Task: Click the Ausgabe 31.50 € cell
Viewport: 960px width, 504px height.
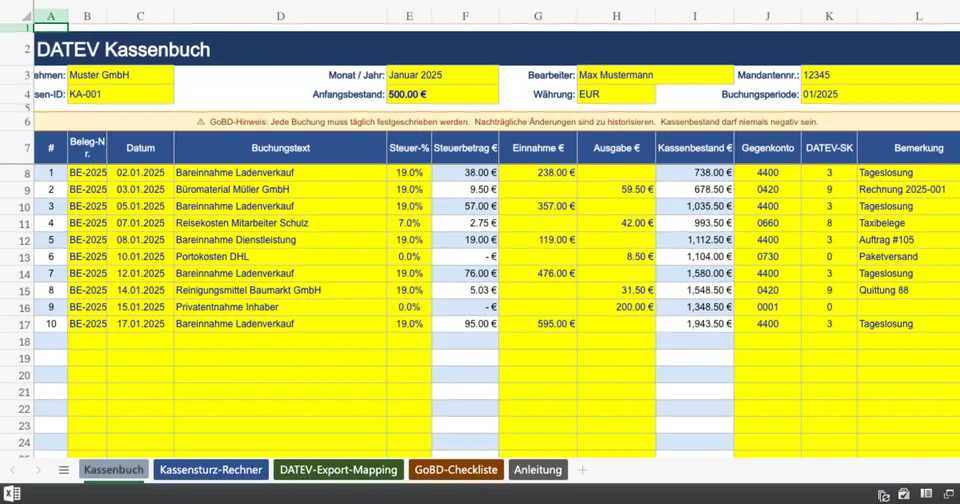Action: 617,290
